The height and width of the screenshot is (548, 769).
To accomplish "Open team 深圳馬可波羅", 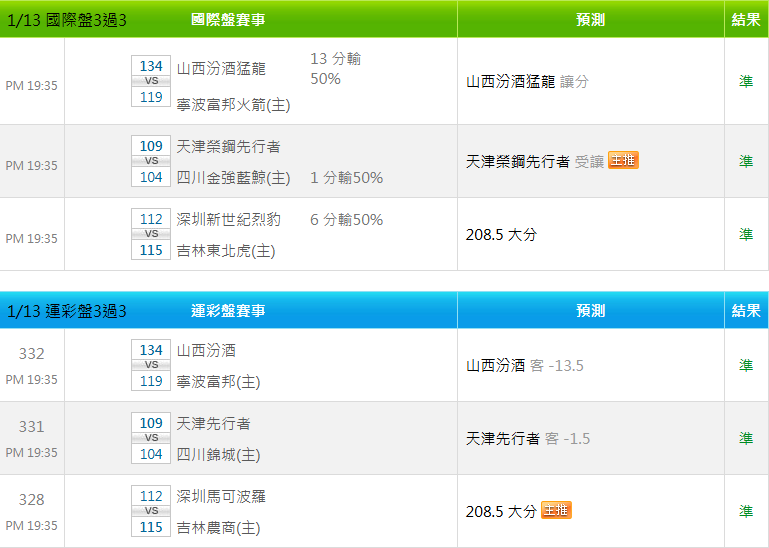I will (221, 496).
